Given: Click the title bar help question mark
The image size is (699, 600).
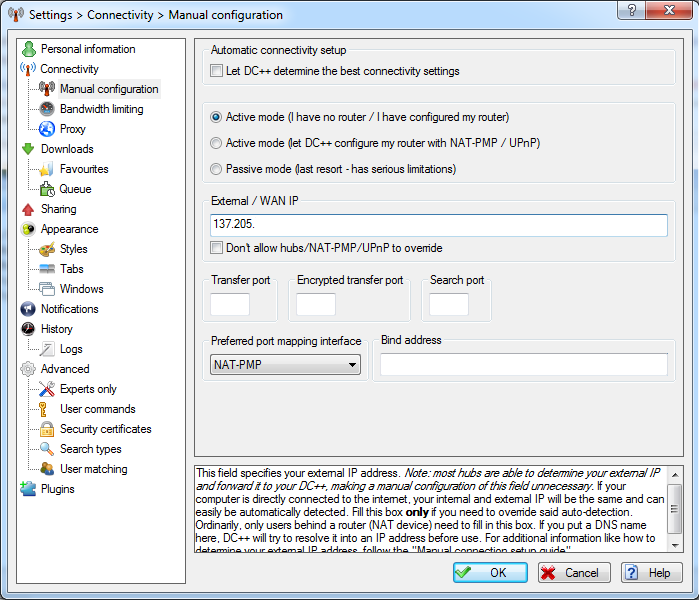Looking at the screenshot, I should [x=631, y=10].
